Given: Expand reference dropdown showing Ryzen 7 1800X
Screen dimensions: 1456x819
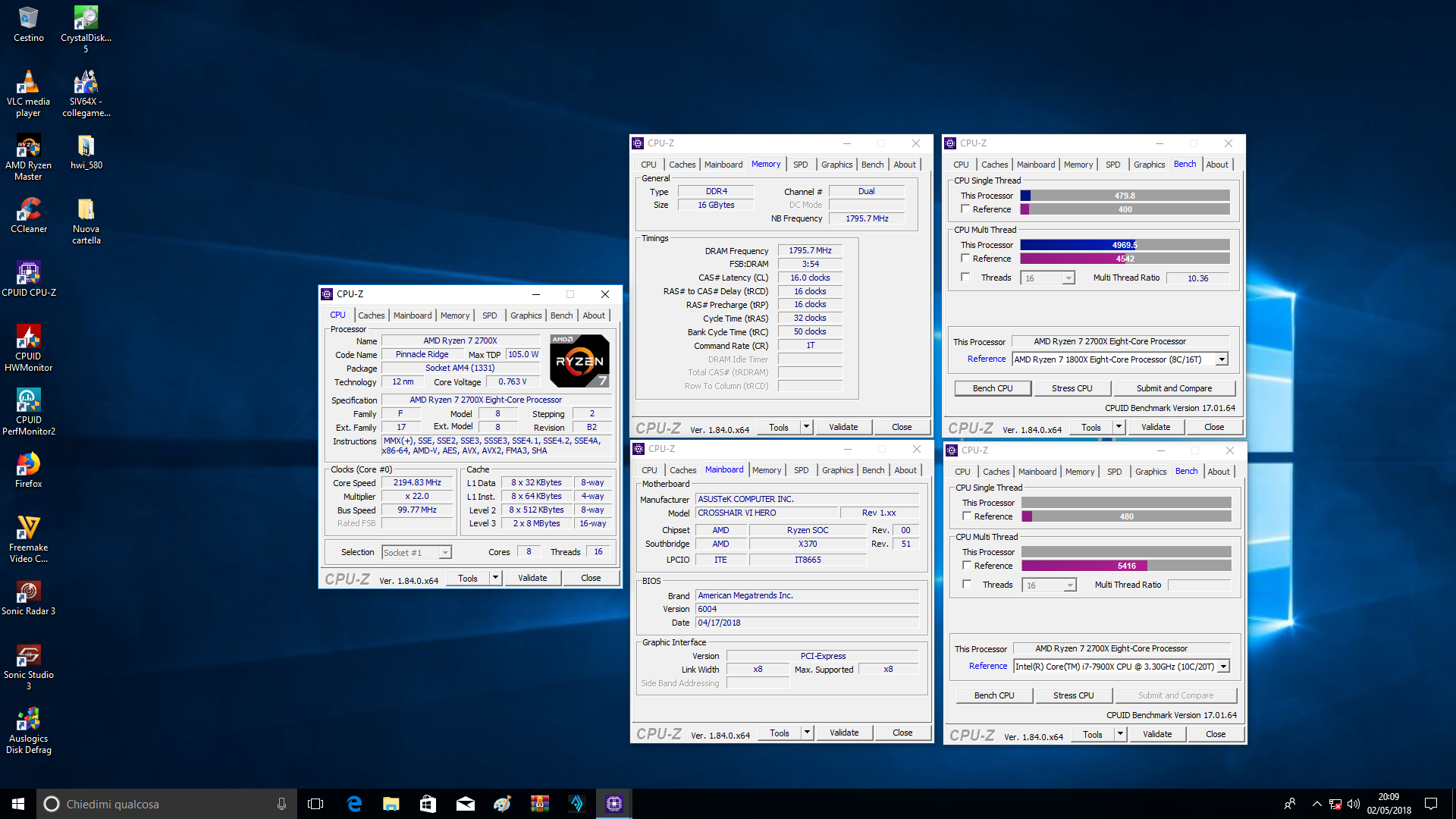Looking at the screenshot, I should click(x=1222, y=359).
